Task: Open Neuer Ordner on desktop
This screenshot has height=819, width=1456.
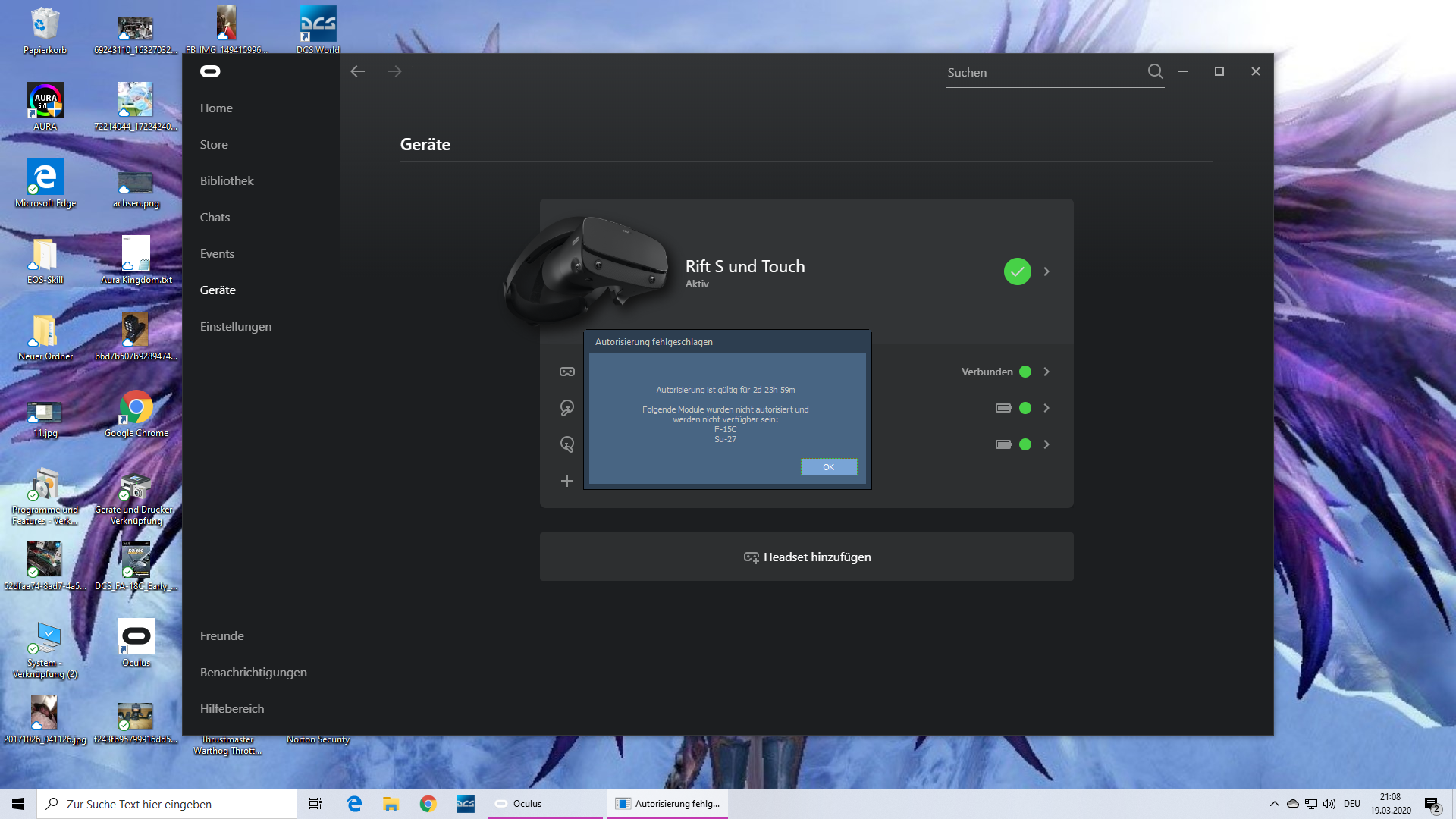Action: [45, 337]
